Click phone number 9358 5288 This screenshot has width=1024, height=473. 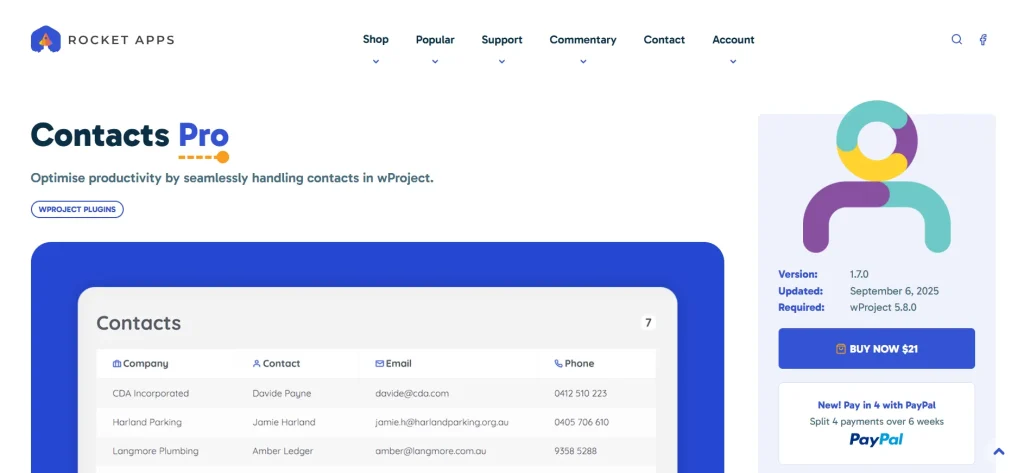click(575, 451)
